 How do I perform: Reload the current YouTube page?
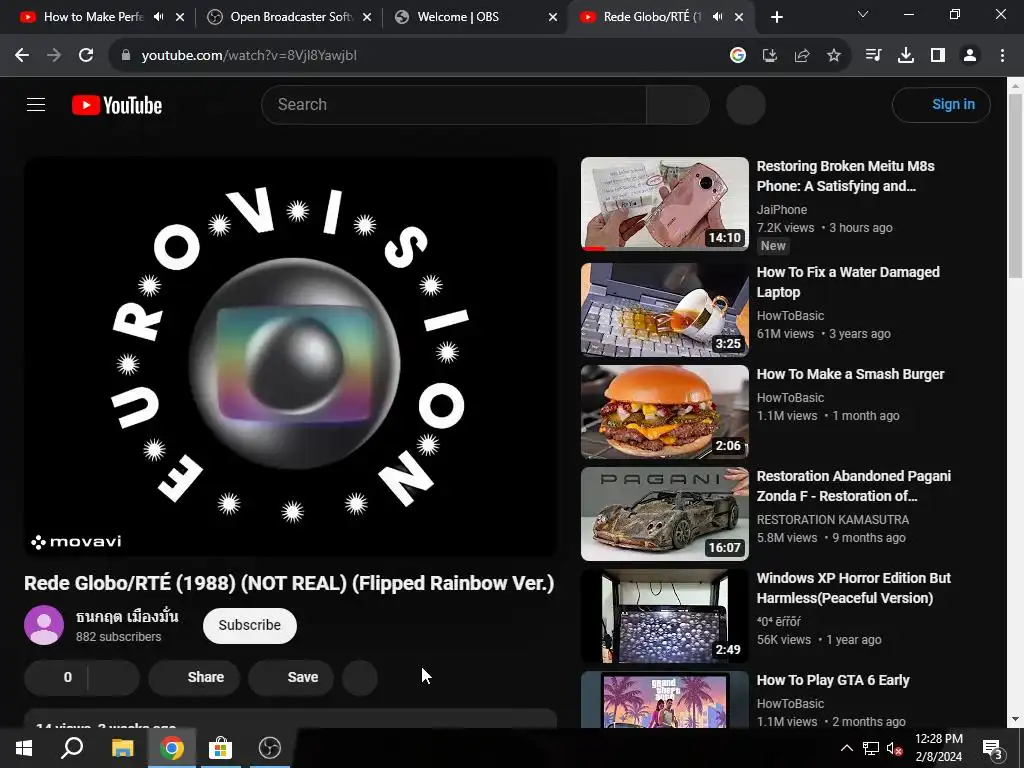86,56
